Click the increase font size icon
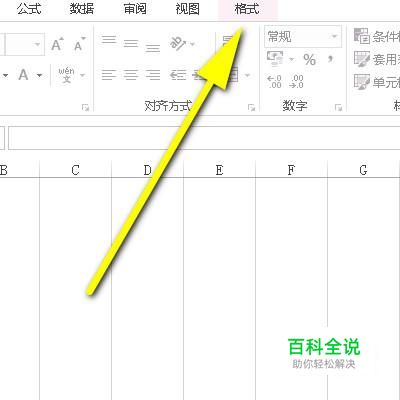The width and height of the screenshot is (400, 400). [57, 44]
